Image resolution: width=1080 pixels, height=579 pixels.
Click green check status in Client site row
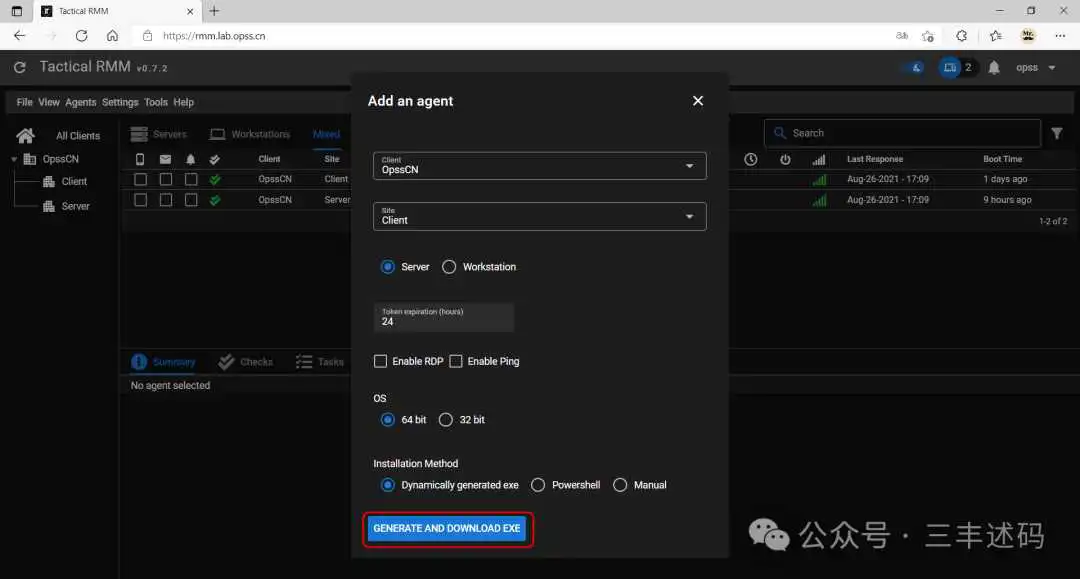(216, 179)
